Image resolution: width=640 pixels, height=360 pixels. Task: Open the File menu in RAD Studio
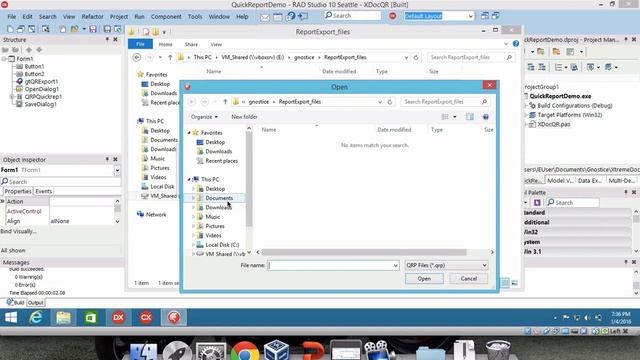[12, 17]
